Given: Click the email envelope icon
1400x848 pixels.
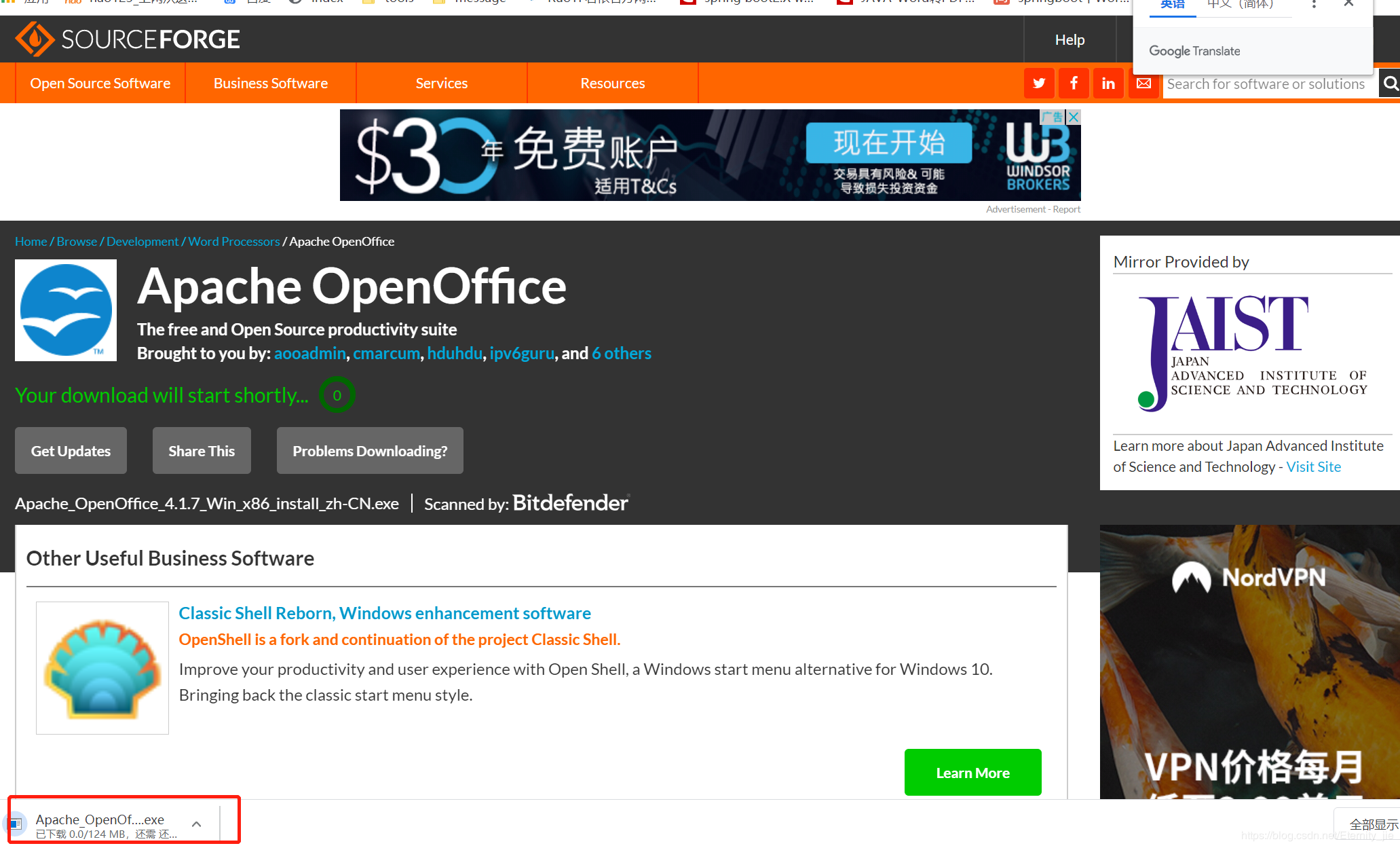Looking at the screenshot, I should 1143,84.
